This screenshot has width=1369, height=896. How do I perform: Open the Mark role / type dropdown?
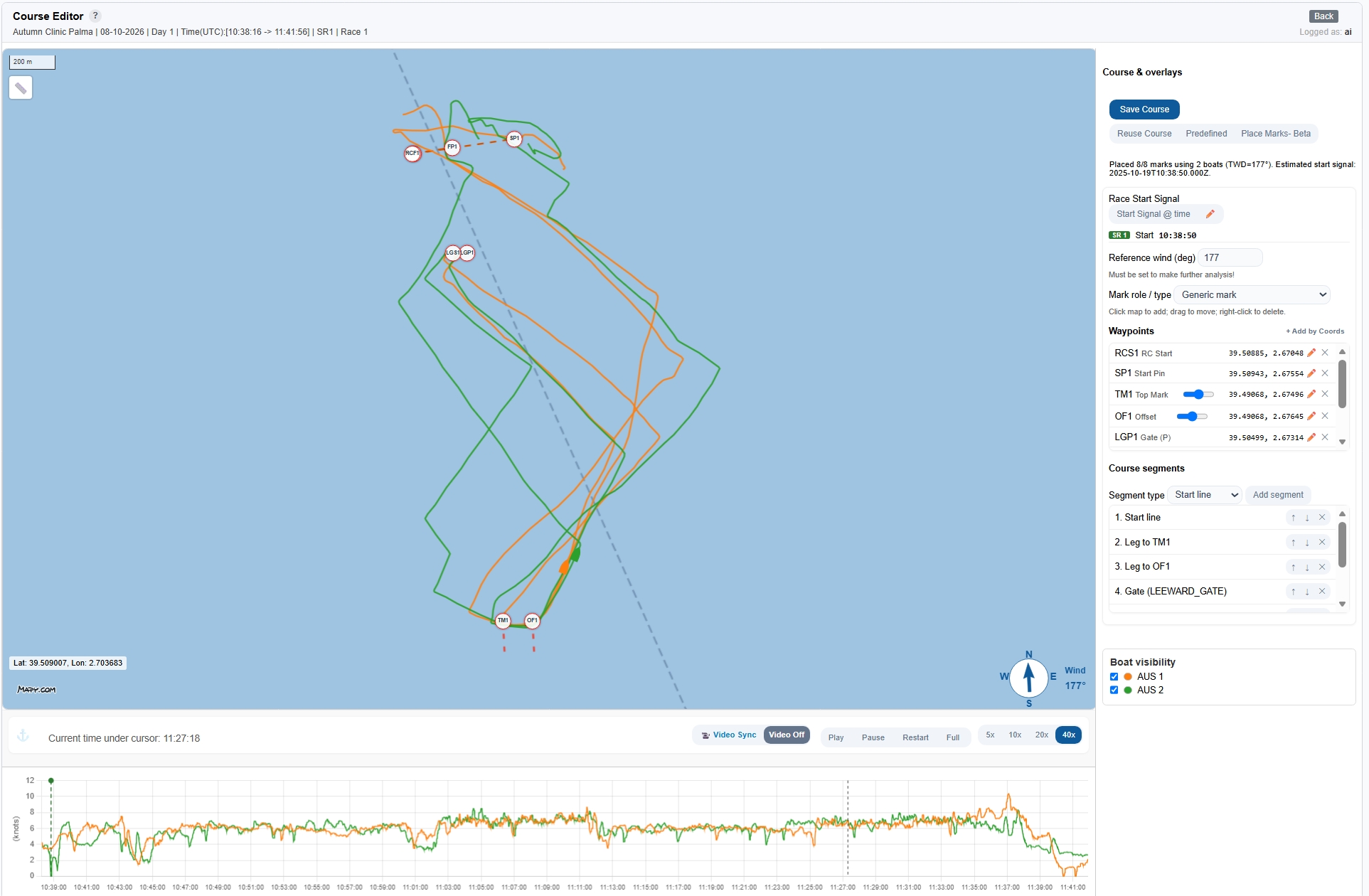pos(1252,295)
